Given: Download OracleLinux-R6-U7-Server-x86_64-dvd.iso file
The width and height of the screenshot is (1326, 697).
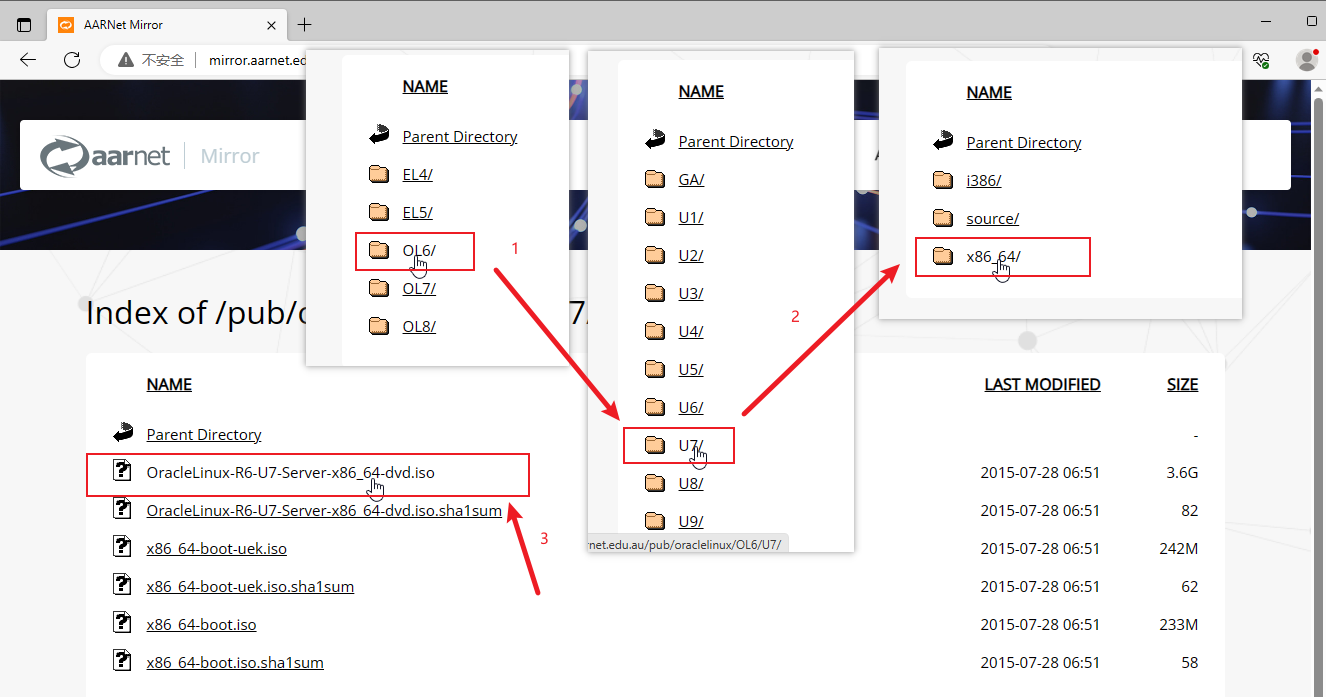Looking at the screenshot, I should click(290, 472).
